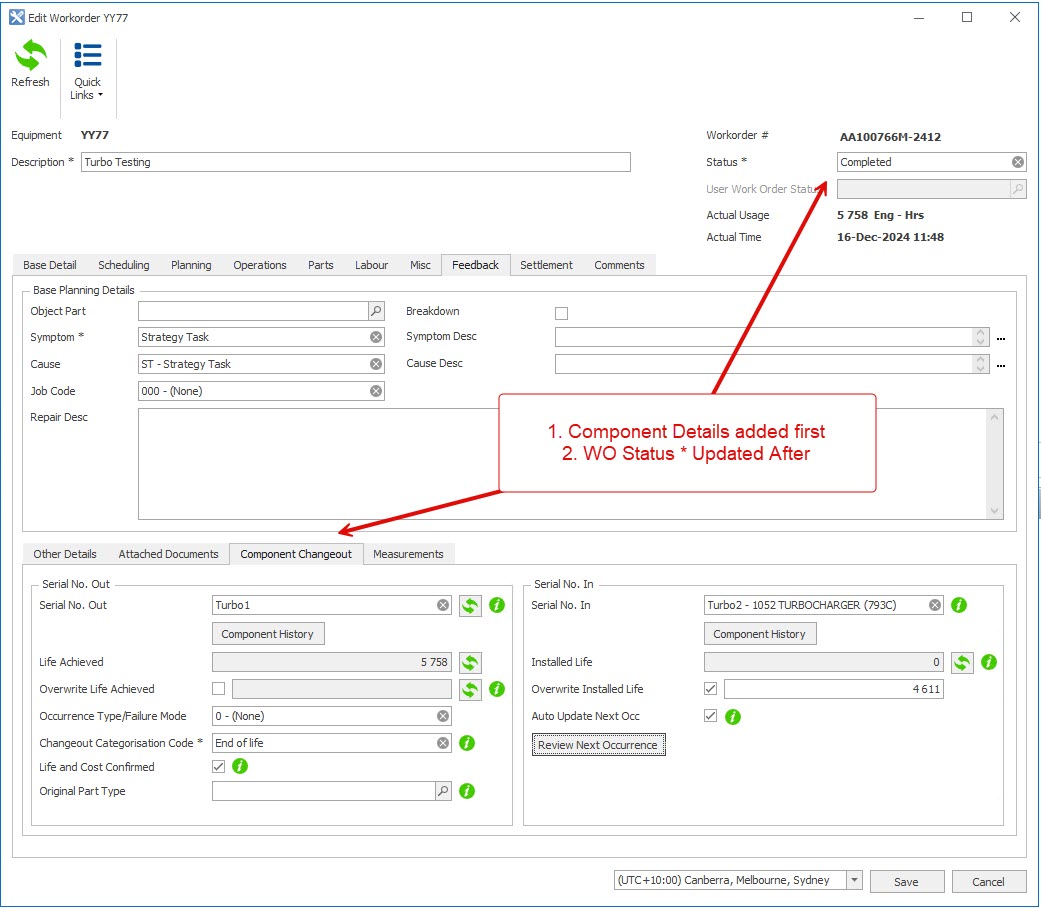The height and width of the screenshot is (908, 1041).
Task: Refresh the Life Achieved value
Action: [470, 662]
